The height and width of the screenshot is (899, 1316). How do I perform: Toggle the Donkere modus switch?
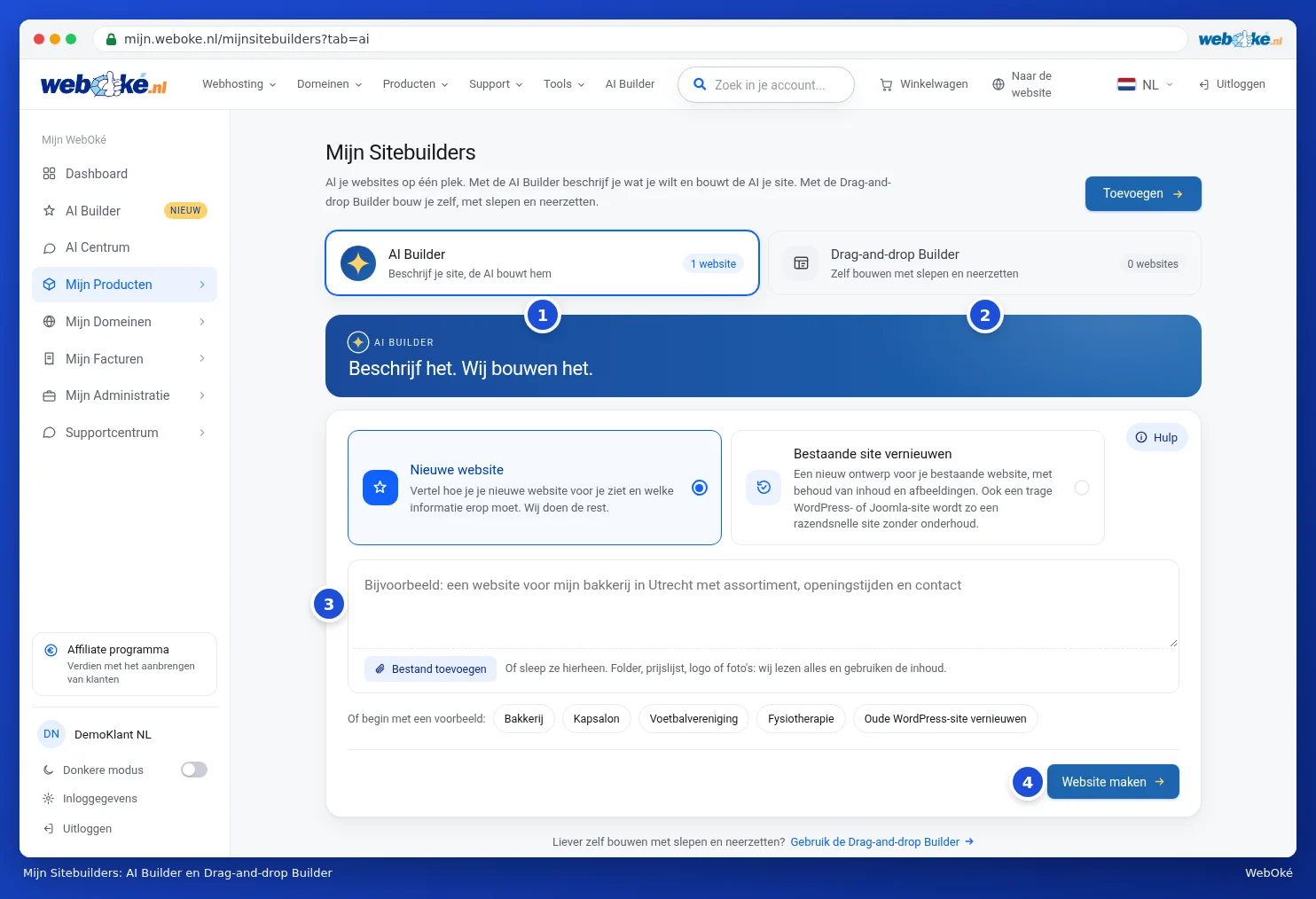[194, 770]
